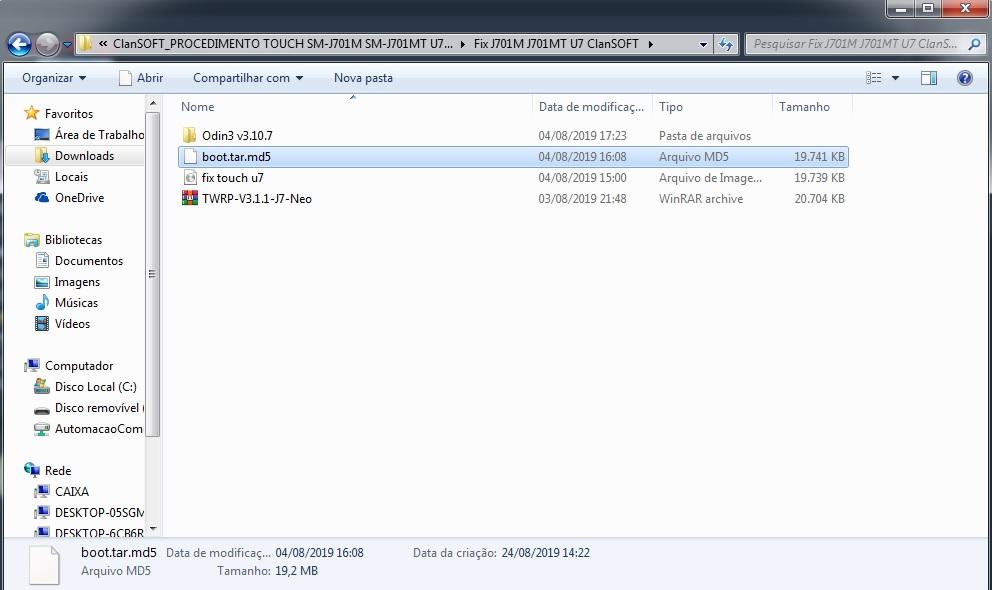Click the magnifier search icon

(974, 44)
